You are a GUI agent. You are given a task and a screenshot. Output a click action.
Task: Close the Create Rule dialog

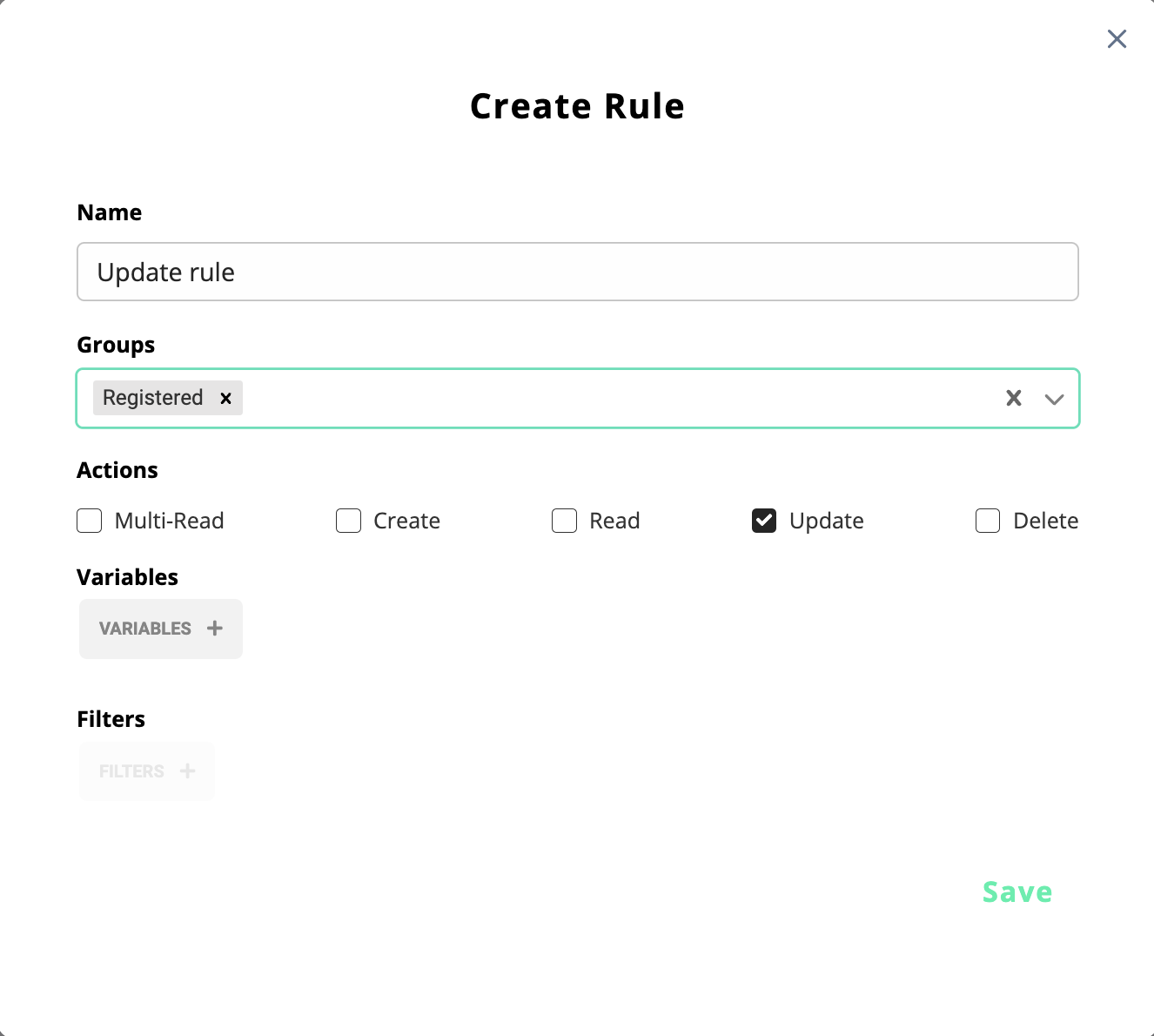pos(1117,38)
